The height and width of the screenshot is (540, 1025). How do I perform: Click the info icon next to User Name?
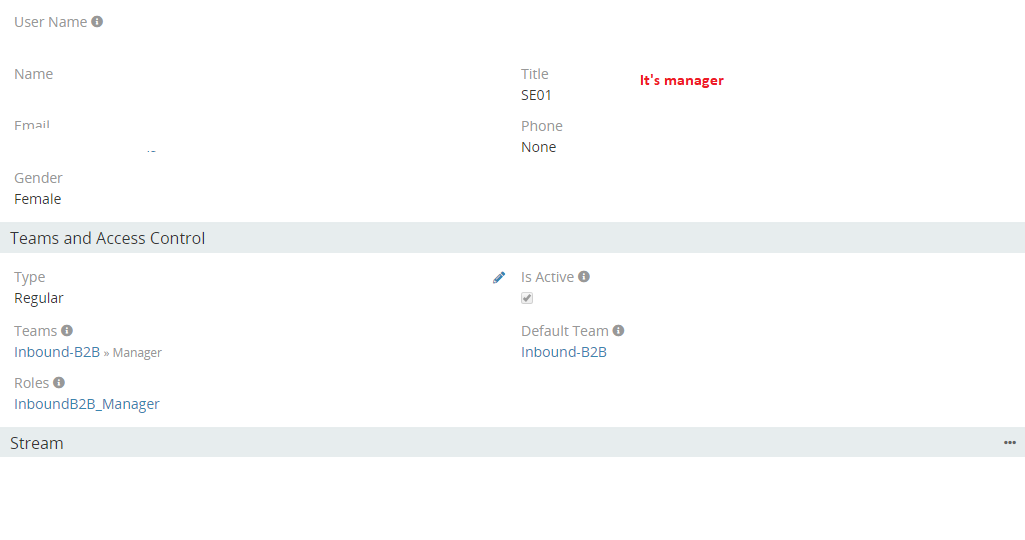click(97, 22)
